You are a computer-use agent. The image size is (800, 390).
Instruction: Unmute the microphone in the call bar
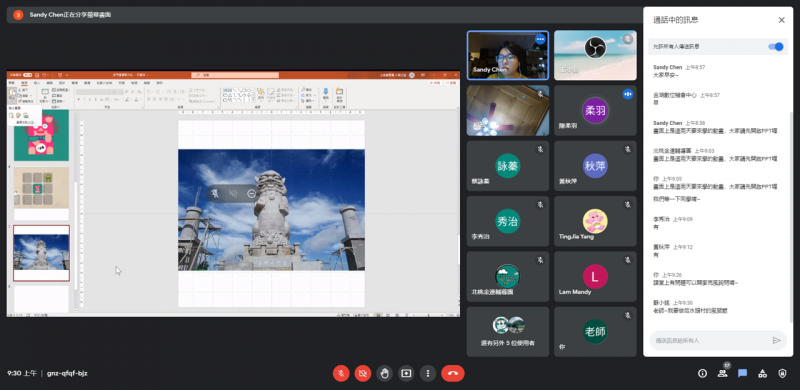(341, 373)
